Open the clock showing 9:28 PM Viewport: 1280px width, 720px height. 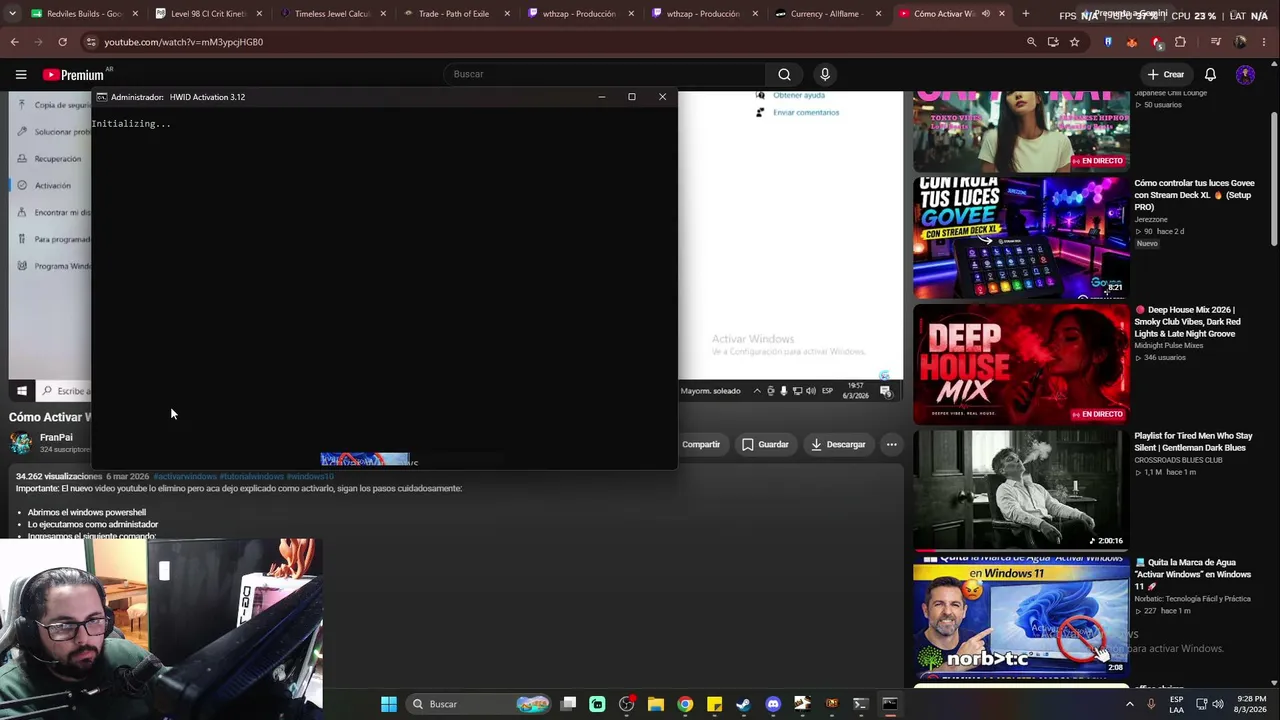1251,704
